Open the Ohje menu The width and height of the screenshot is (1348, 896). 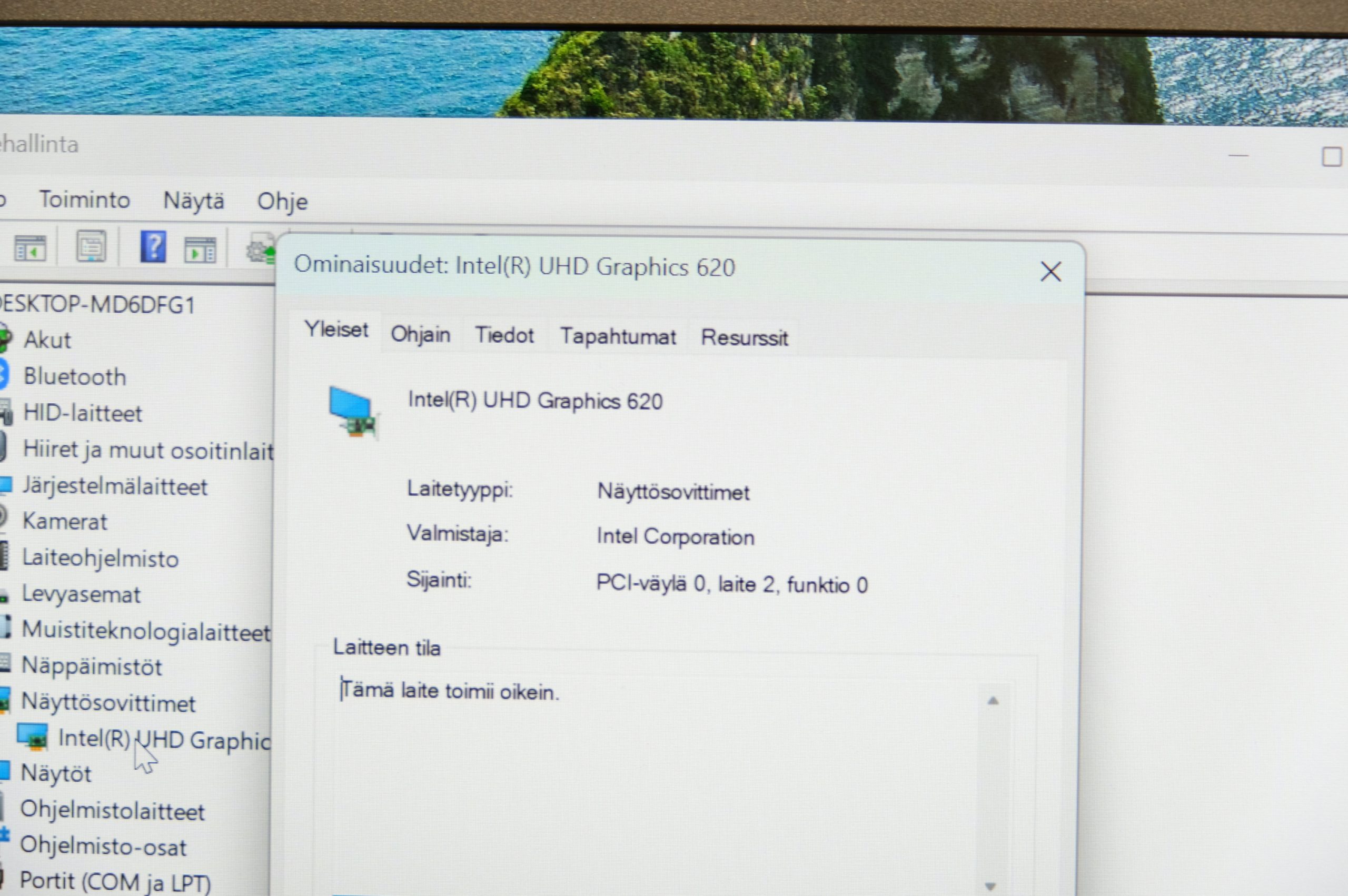coord(282,202)
